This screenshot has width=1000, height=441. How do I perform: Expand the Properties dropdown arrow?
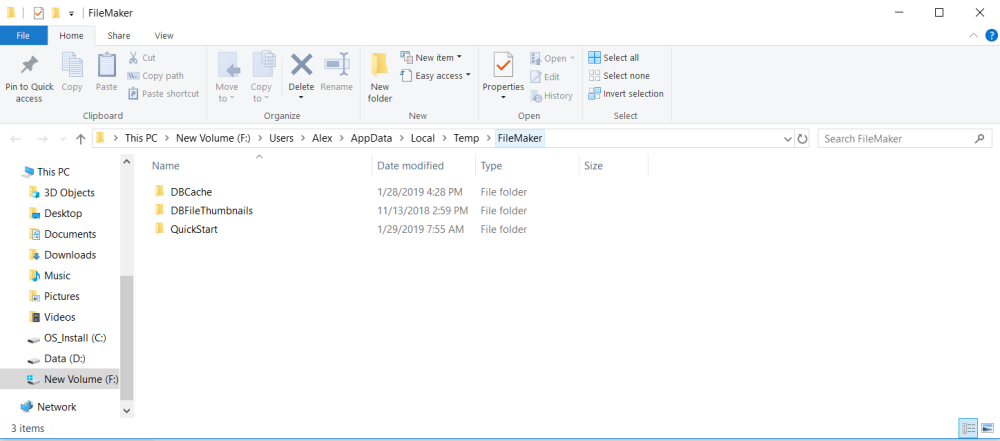pyautogui.click(x=503, y=98)
